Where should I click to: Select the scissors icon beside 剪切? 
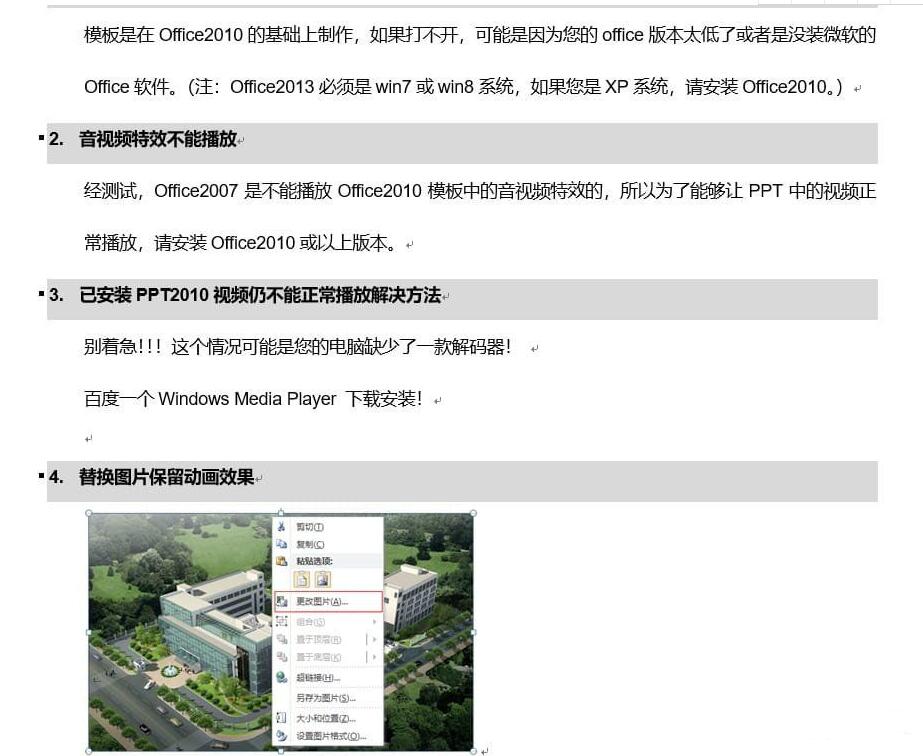(x=281, y=525)
